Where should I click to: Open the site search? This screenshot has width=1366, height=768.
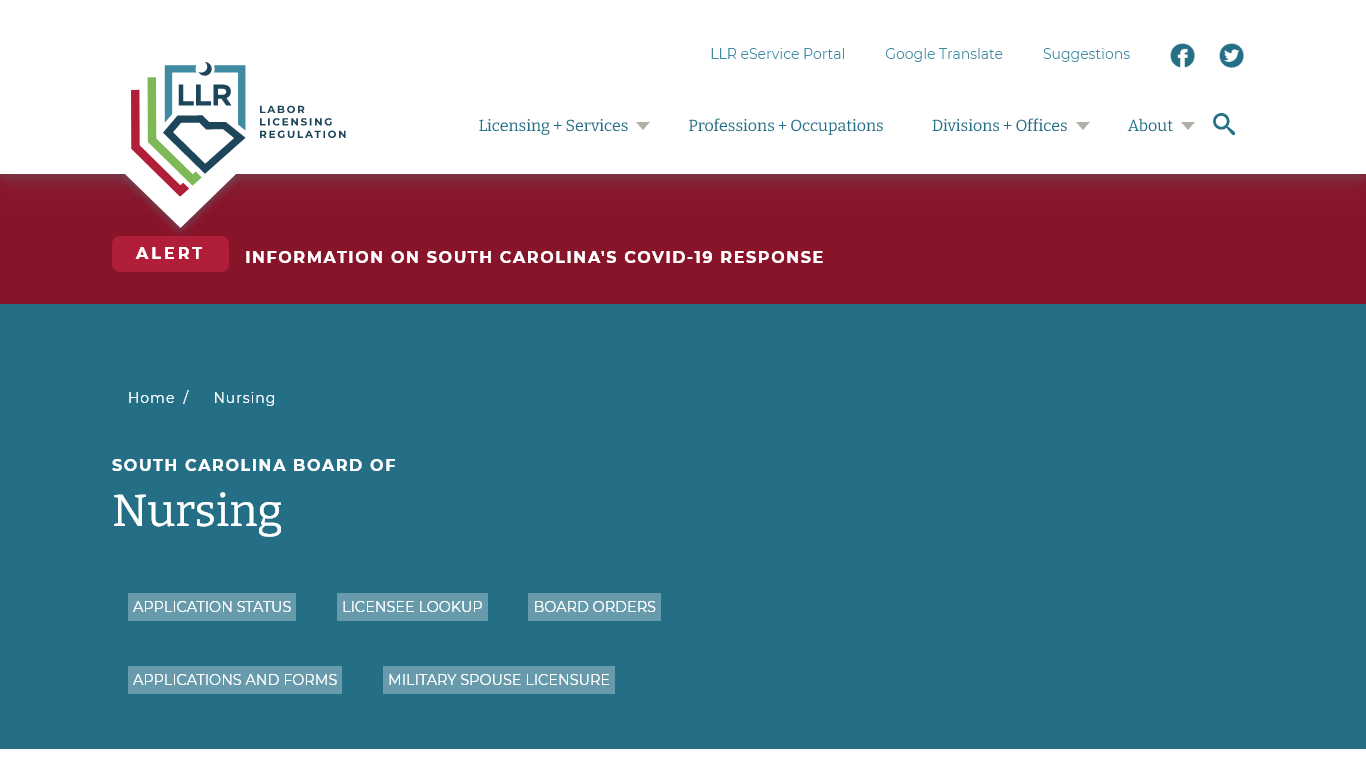1224,124
